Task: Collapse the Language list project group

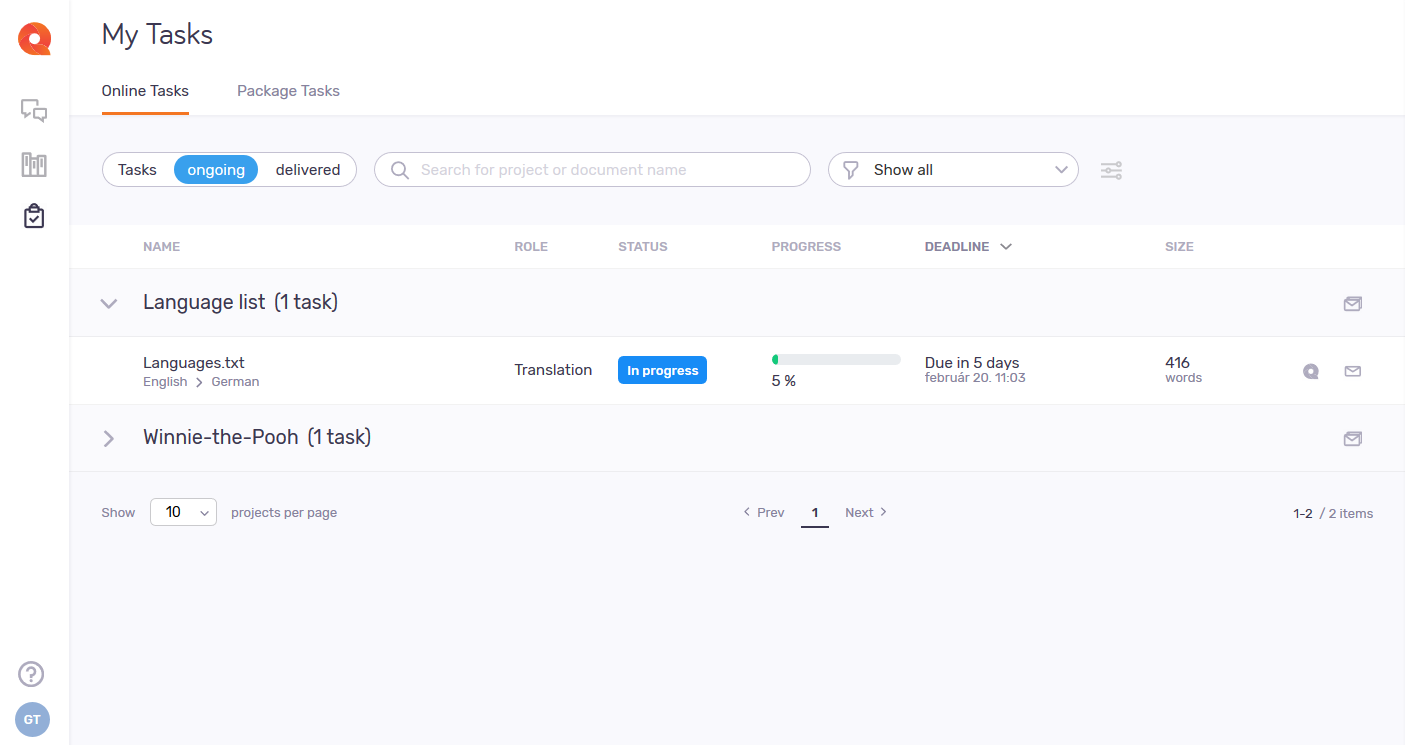Action: (x=109, y=303)
